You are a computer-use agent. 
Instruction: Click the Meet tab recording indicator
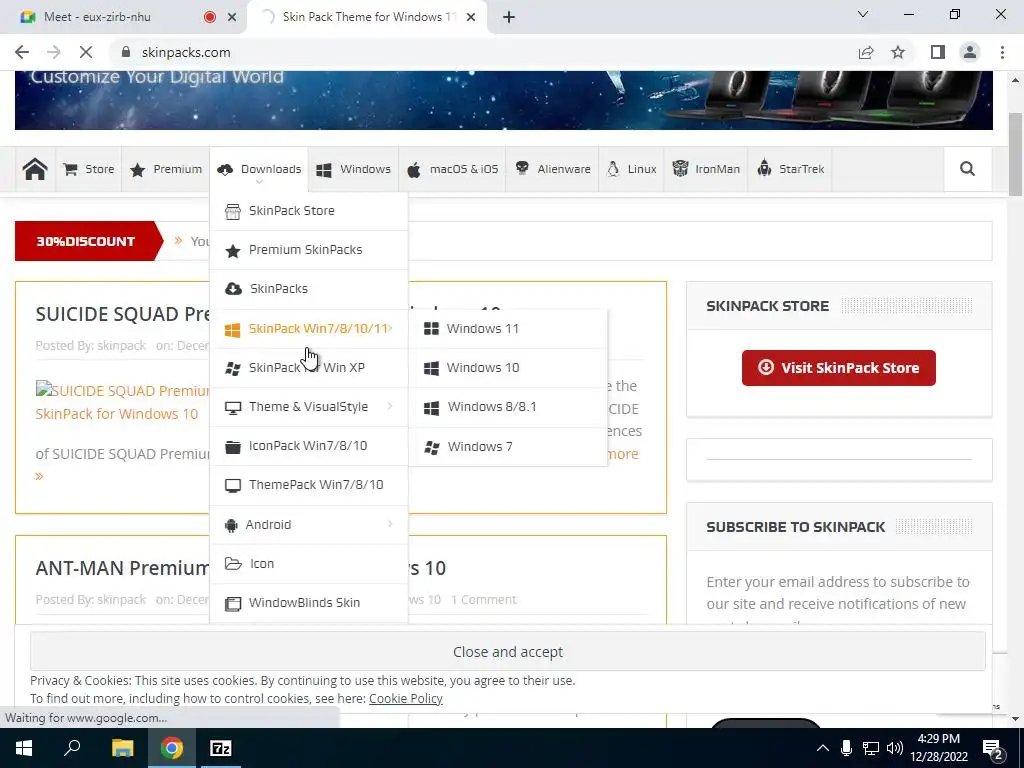tap(210, 17)
